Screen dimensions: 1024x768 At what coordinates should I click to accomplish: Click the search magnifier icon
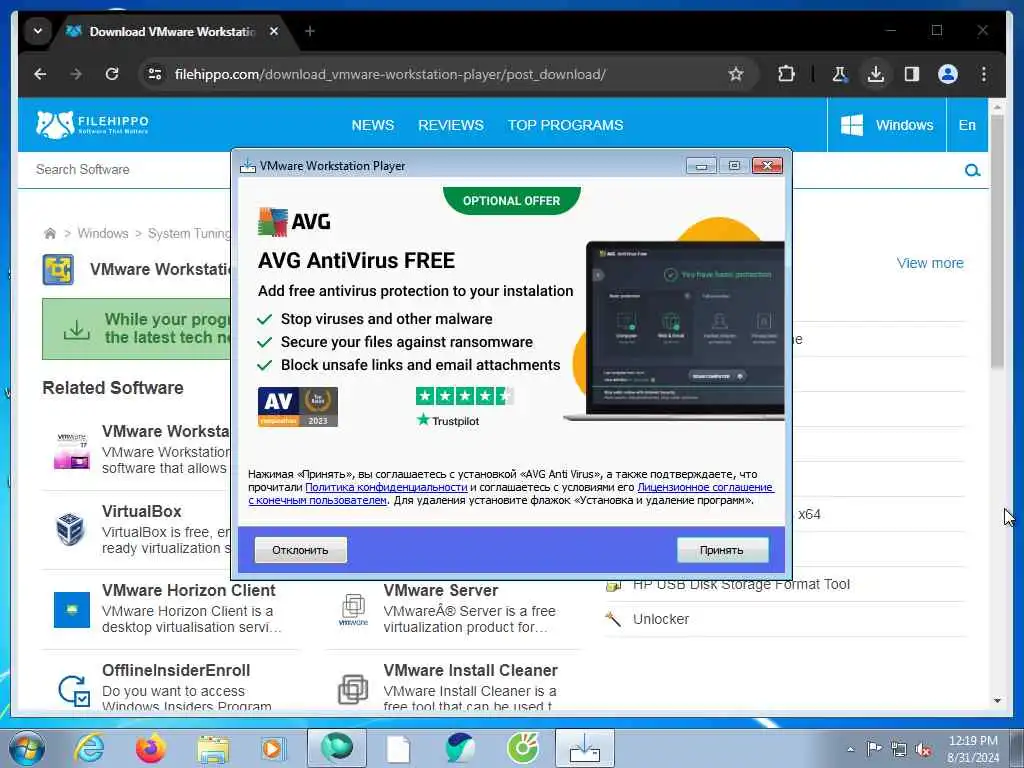(x=972, y=170)
